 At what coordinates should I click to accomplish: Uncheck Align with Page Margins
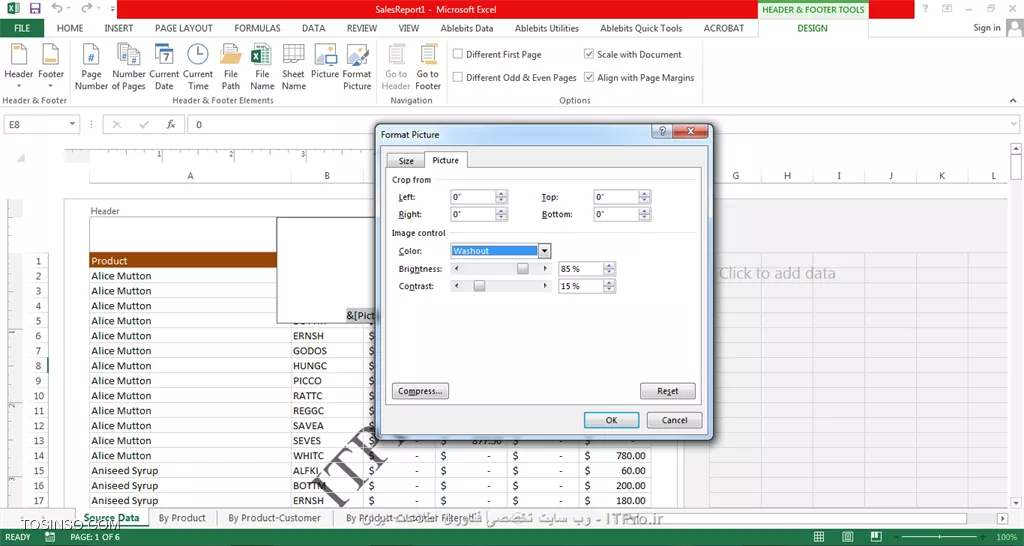[589, 77]
